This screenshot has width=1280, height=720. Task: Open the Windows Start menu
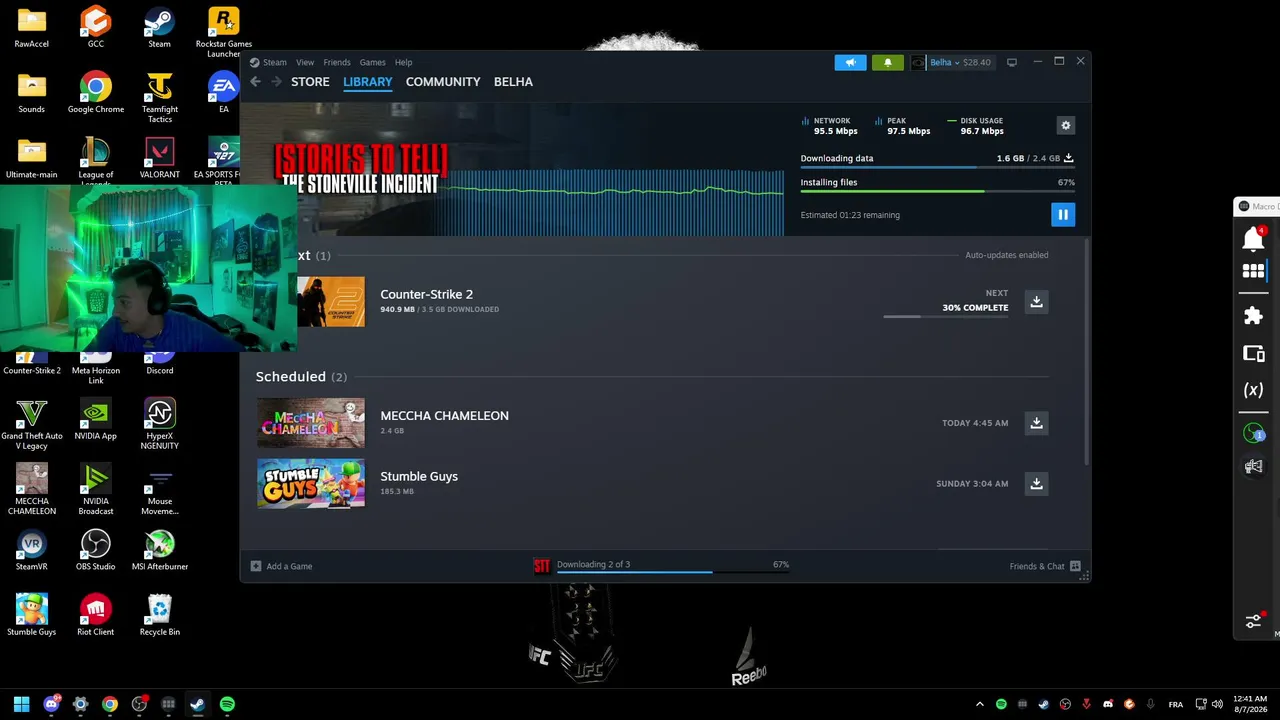tap(22, 704)
